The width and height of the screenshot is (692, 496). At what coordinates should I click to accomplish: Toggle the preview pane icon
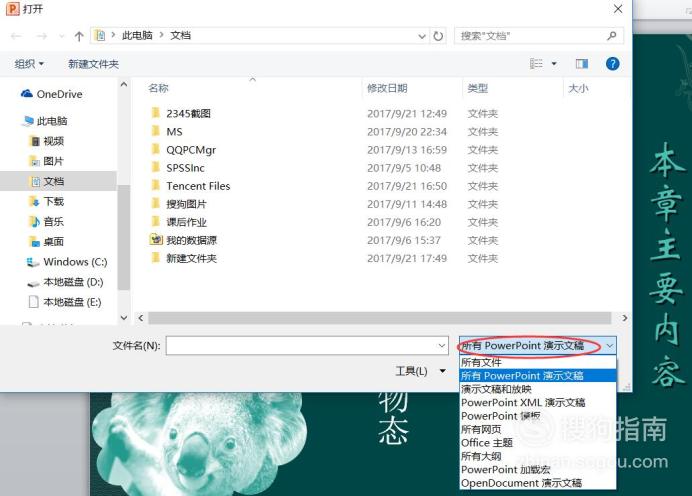(x=582, y=64)
